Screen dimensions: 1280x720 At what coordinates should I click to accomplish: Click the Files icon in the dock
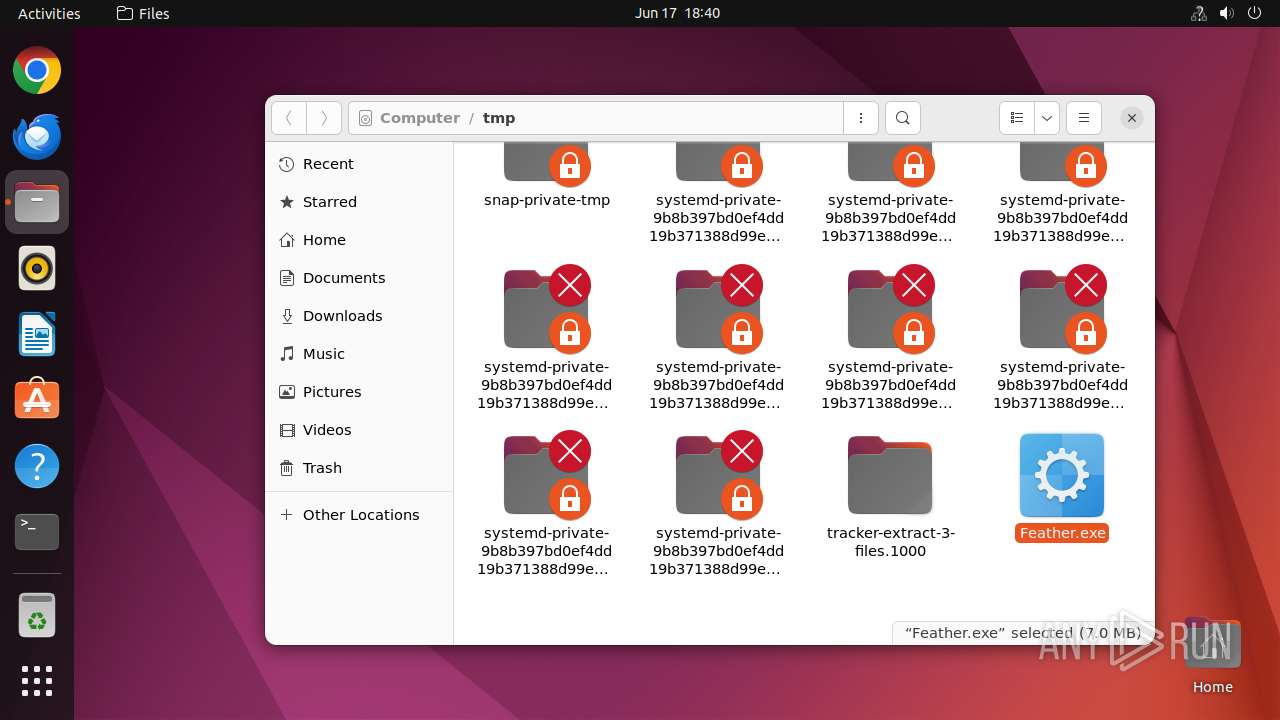[37, 203]
